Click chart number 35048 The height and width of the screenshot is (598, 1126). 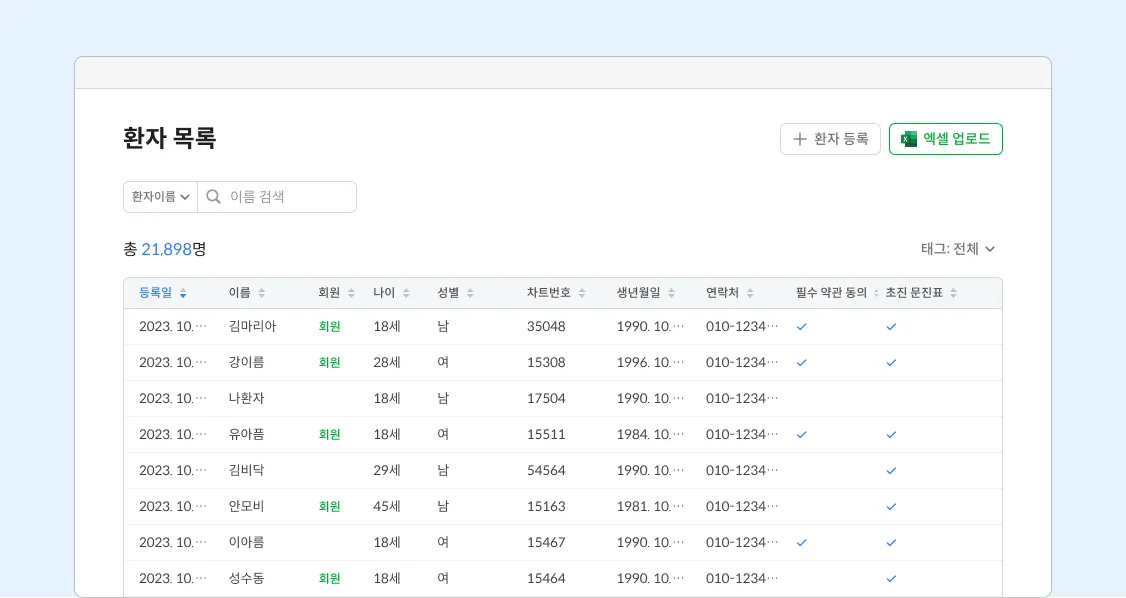click(x=546, y=327)
